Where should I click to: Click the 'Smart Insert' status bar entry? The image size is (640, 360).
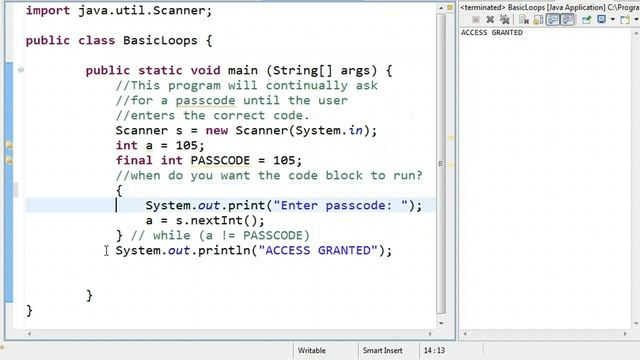(382, 351)
